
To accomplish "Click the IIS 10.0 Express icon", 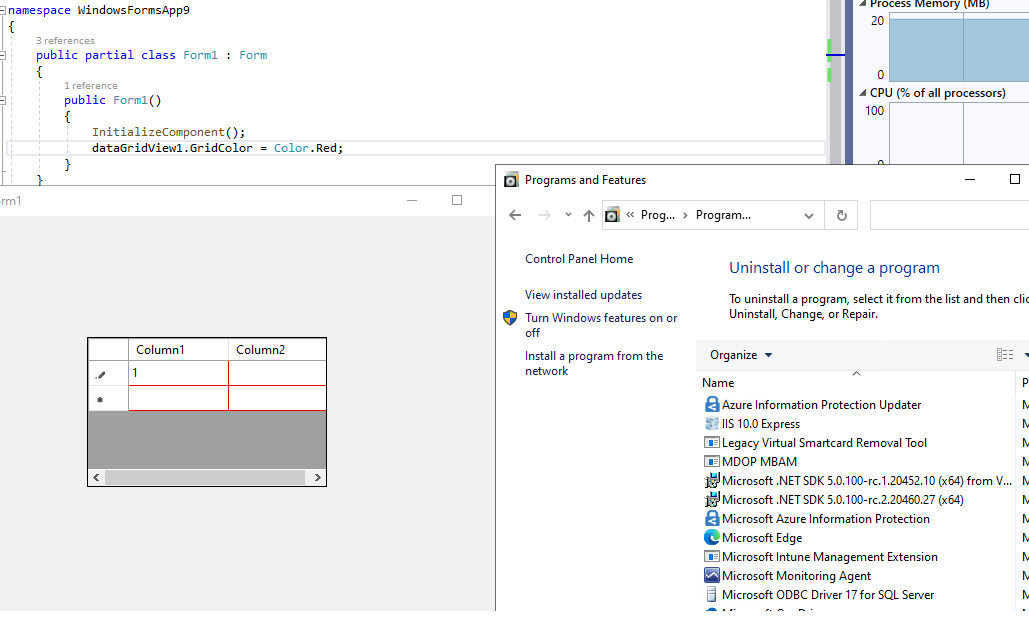I will point(711,424).
